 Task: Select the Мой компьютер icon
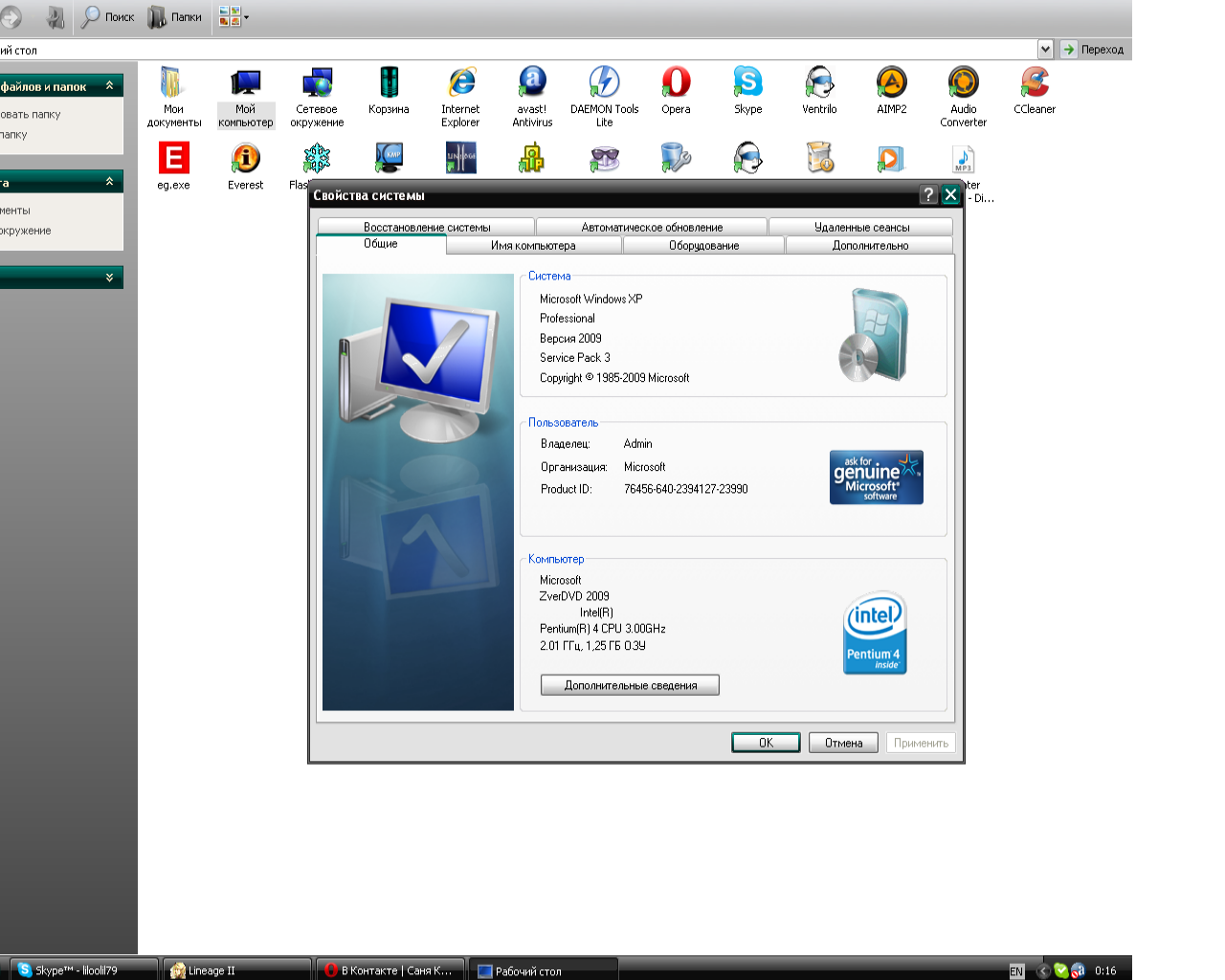pyautogui.click(x=246, y=96)
